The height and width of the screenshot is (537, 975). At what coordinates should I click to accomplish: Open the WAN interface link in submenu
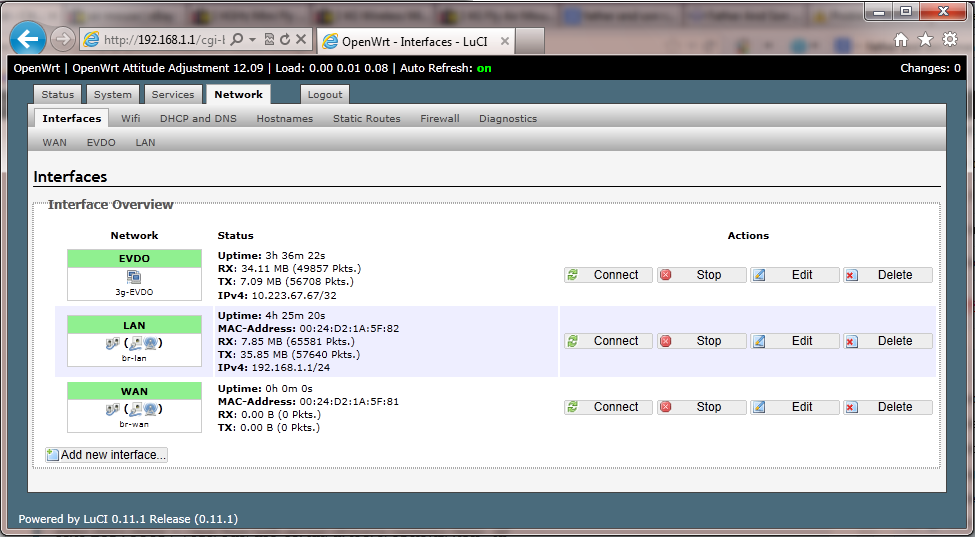coord(55,142)
